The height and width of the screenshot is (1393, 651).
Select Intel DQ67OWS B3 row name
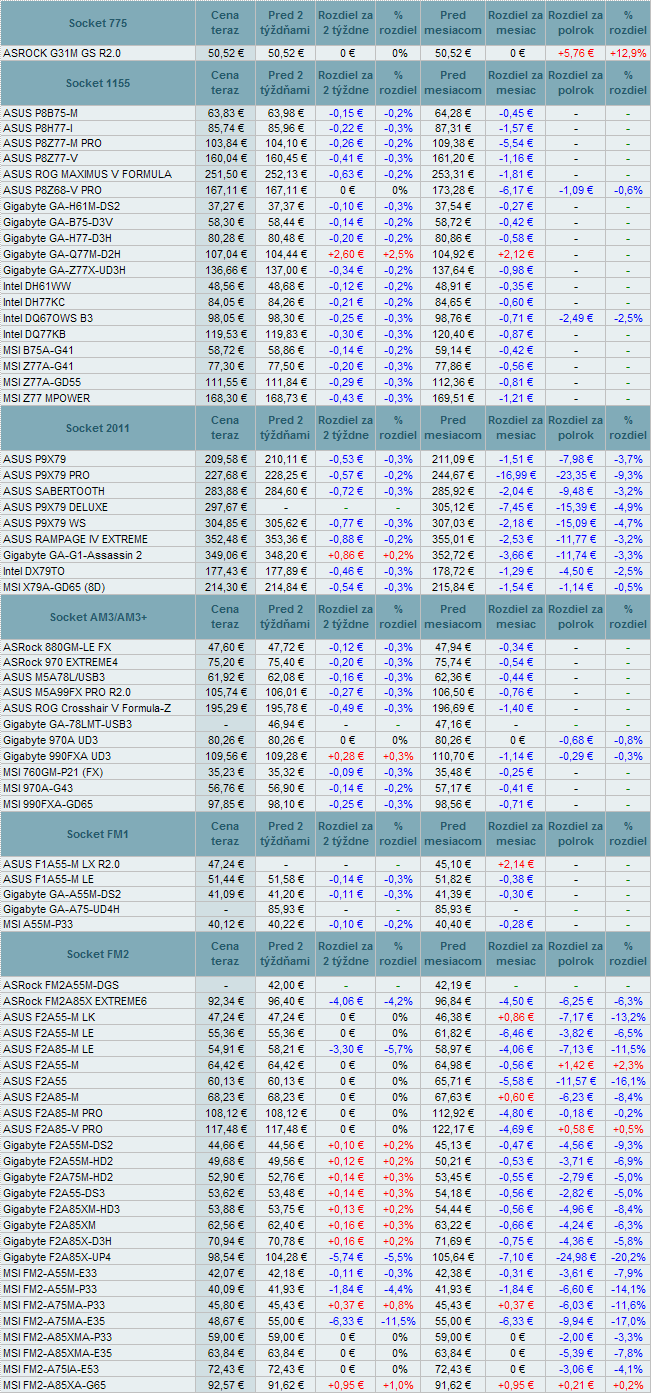coord(48,318)
